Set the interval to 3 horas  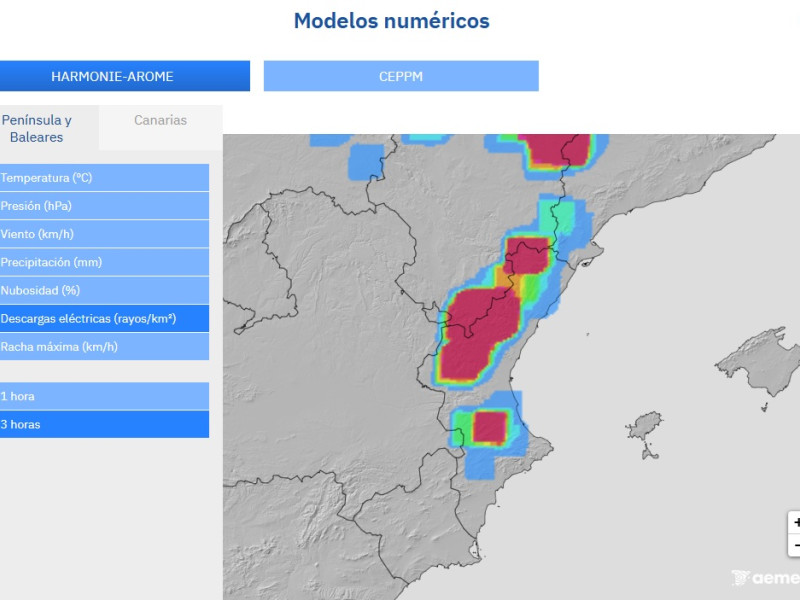coord(104,424)
